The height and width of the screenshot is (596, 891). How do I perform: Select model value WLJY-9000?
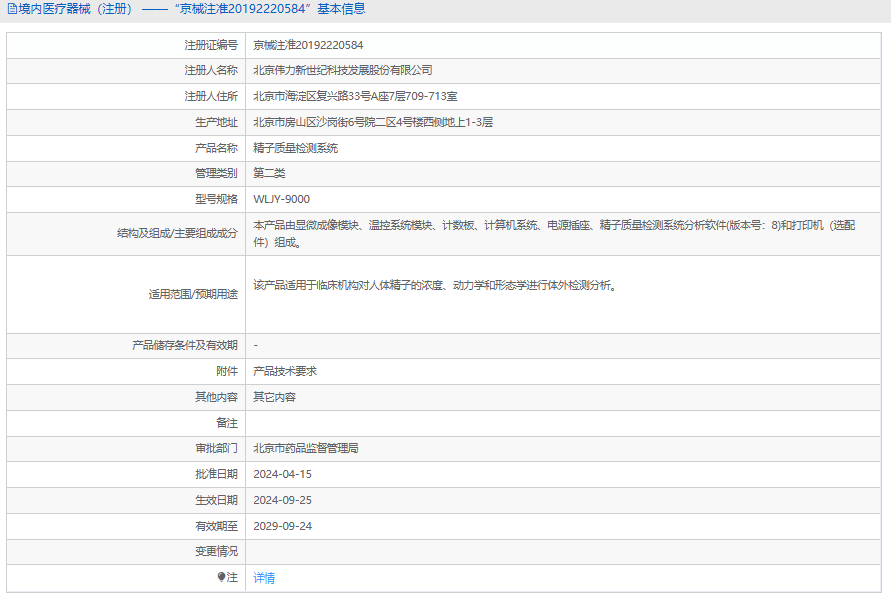[282, 199]
